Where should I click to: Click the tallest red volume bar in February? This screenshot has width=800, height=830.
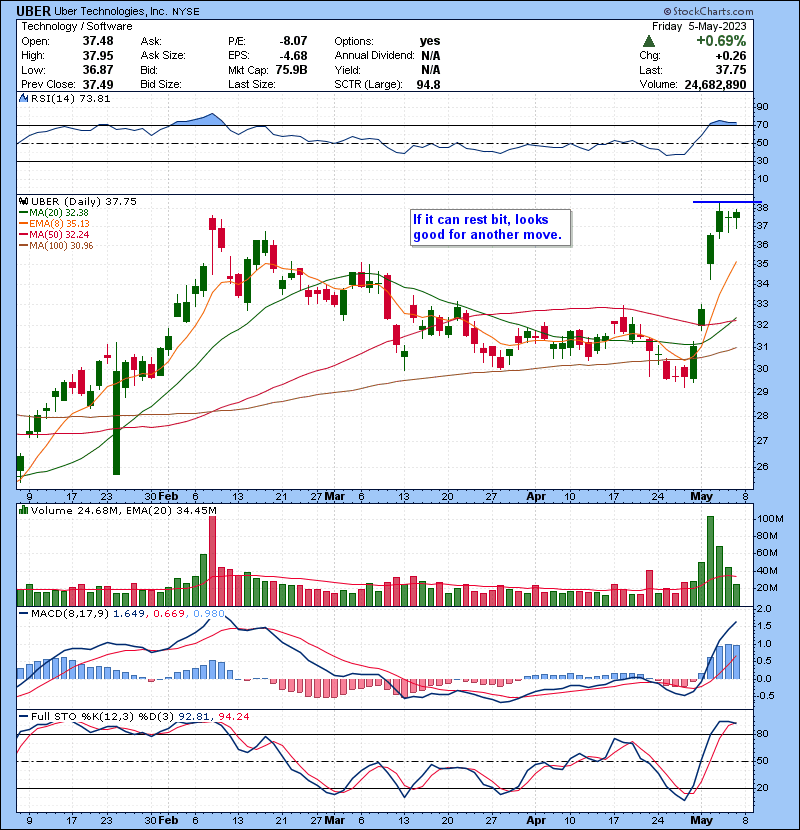point(213,561)
